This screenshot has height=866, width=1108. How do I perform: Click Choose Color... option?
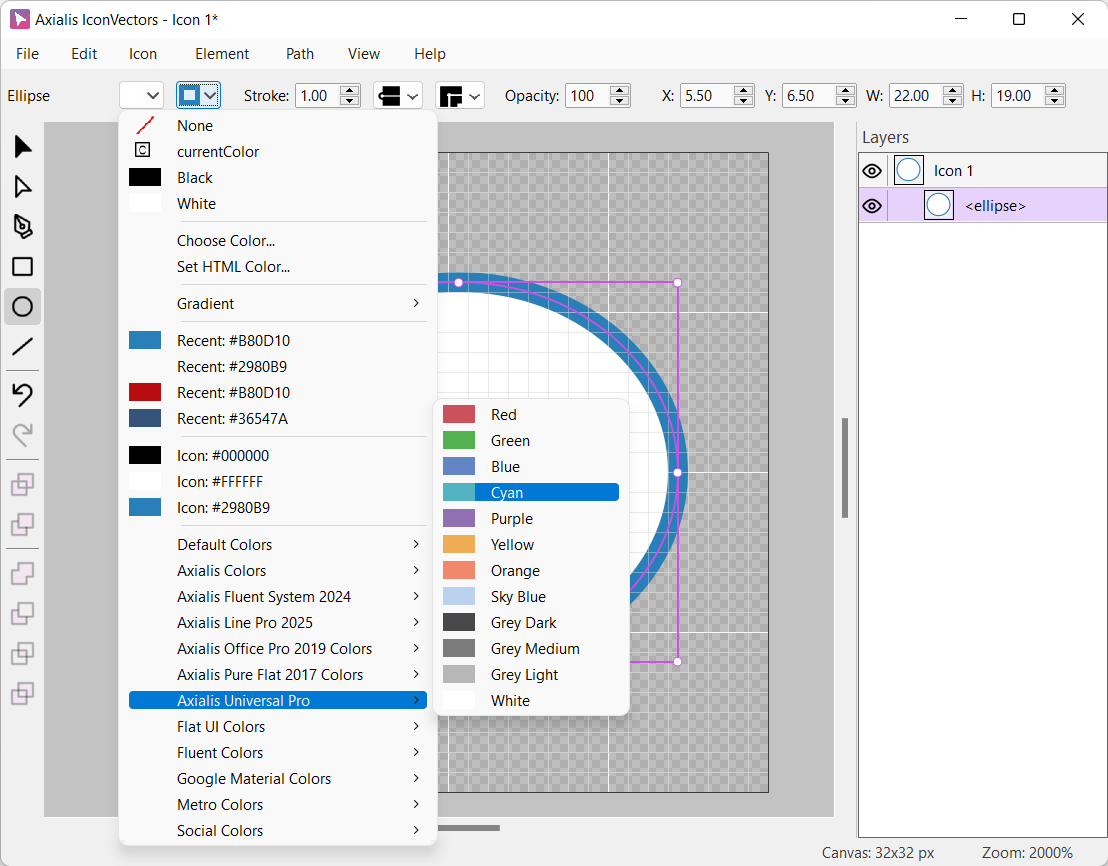point(226,241)
